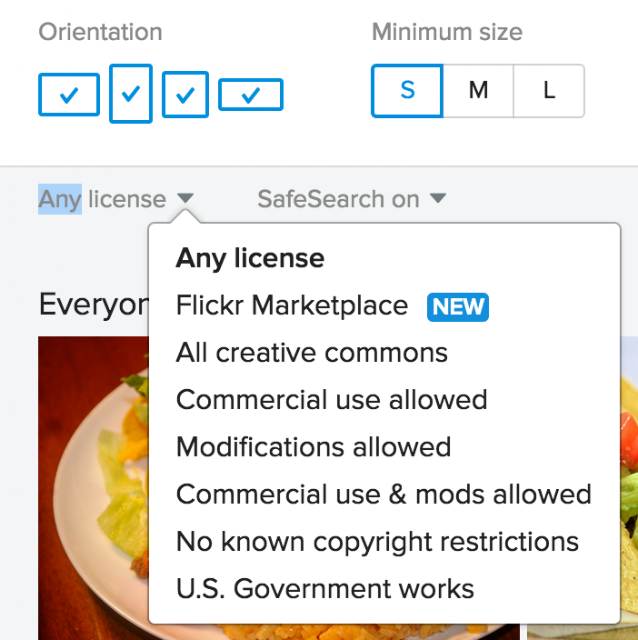This screenshot has width=638, height=640.
Task: Choose Commercial use allowed option
Action: pos(332,400)
